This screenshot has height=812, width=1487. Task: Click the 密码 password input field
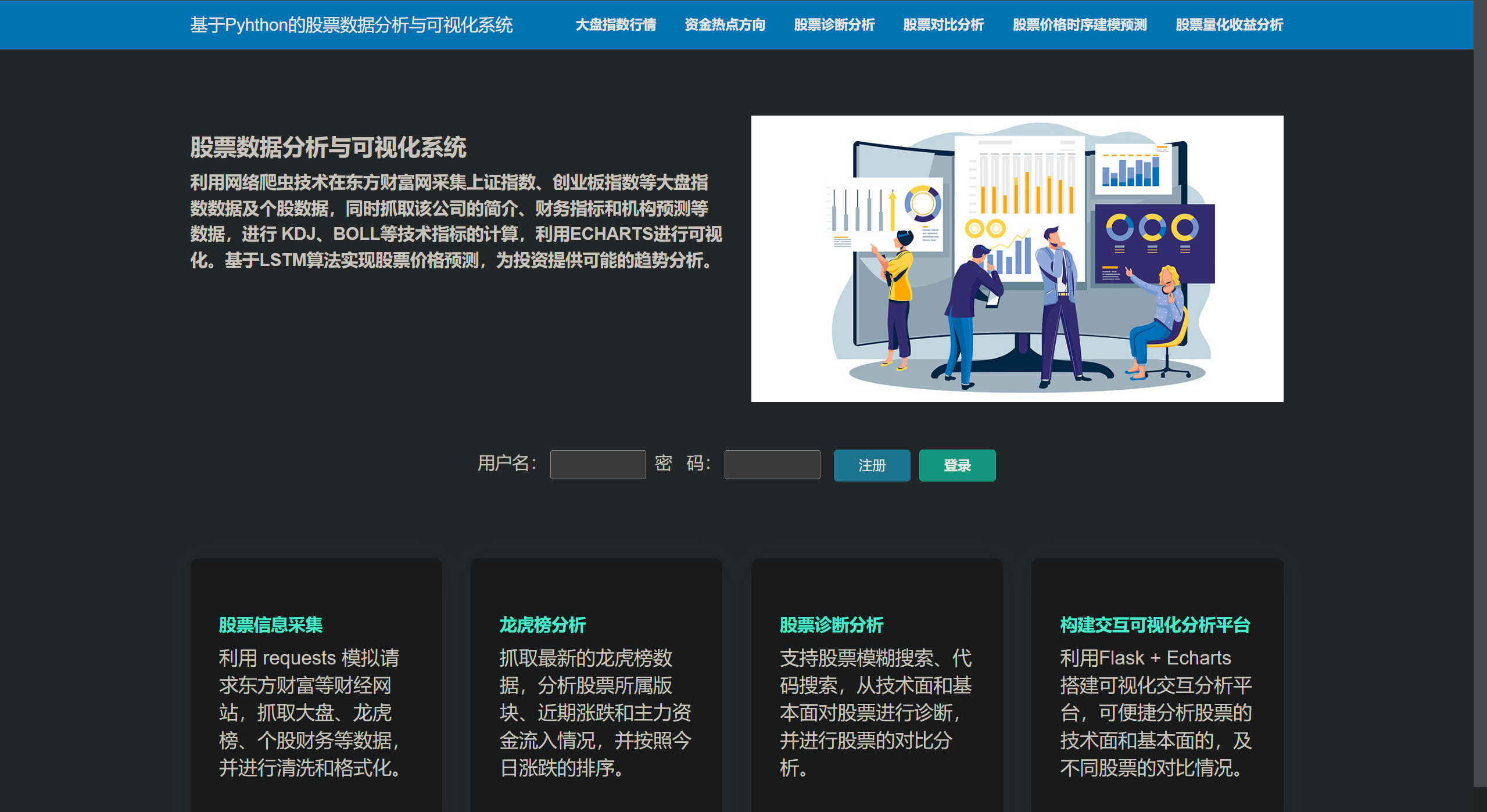[x=771, y=465]
